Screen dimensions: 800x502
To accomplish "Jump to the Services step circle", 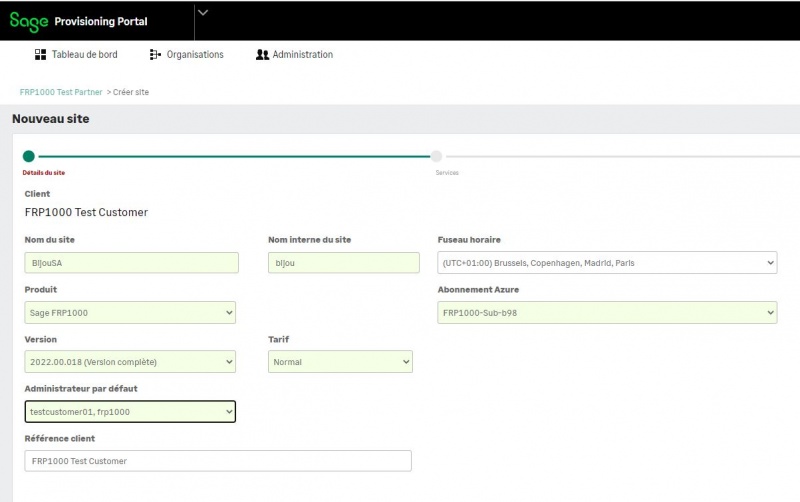I will pos(436,156).
